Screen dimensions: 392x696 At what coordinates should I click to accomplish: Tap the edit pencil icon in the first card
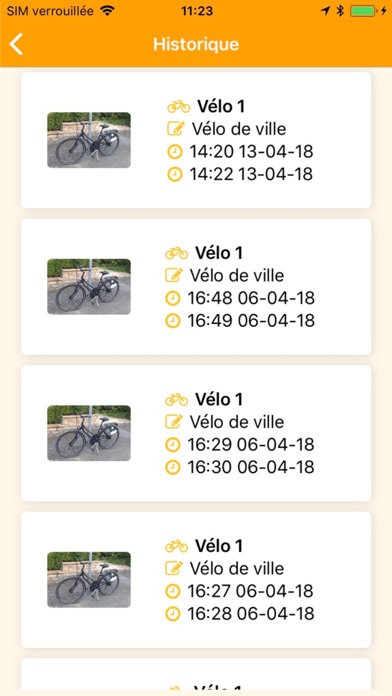coord(176,129)
